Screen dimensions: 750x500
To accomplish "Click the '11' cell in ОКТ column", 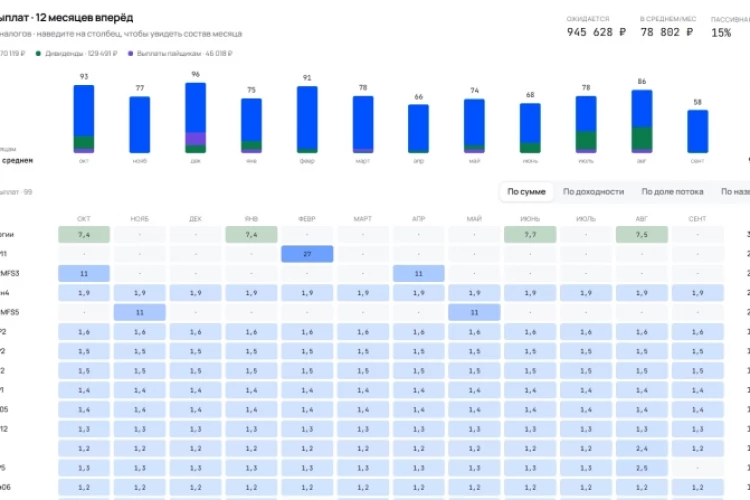I will (x=84, y=273).
